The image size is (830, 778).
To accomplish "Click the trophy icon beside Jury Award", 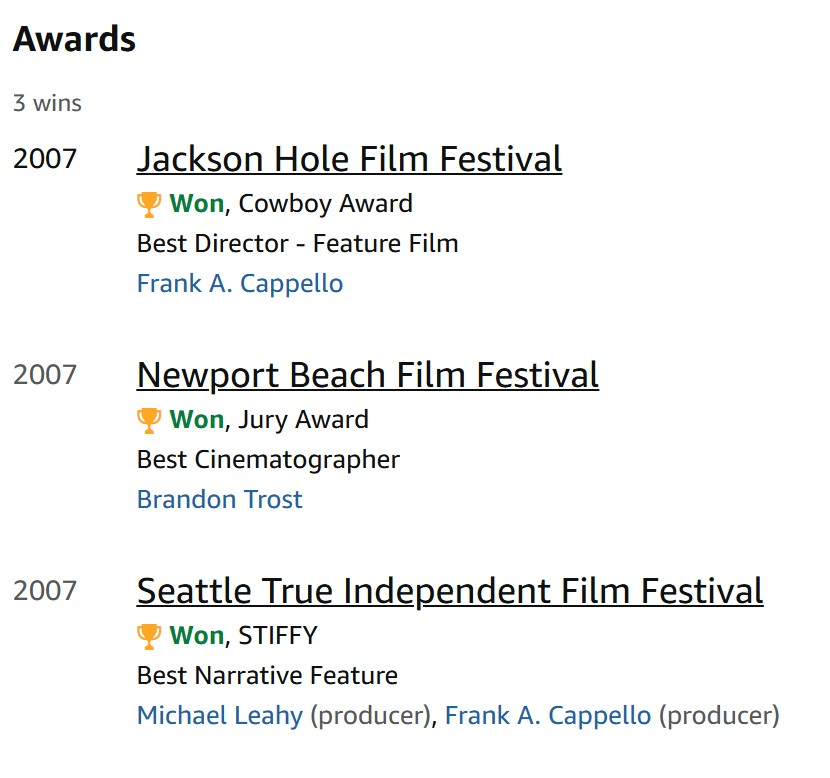I will click(x=148, y=420).
